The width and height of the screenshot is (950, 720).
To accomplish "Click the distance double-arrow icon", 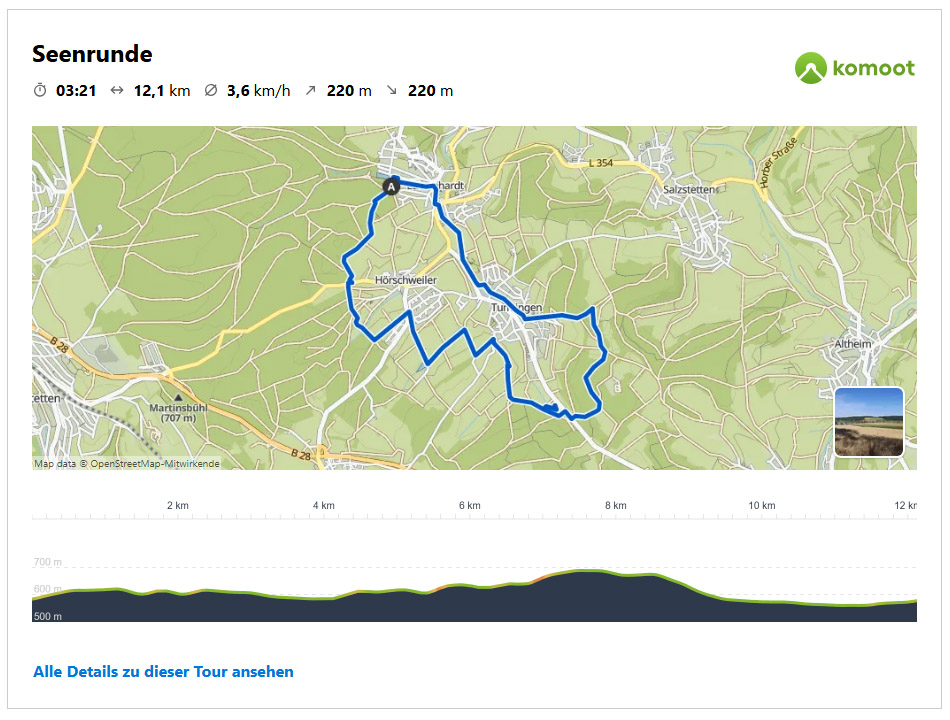I will 117,91.
